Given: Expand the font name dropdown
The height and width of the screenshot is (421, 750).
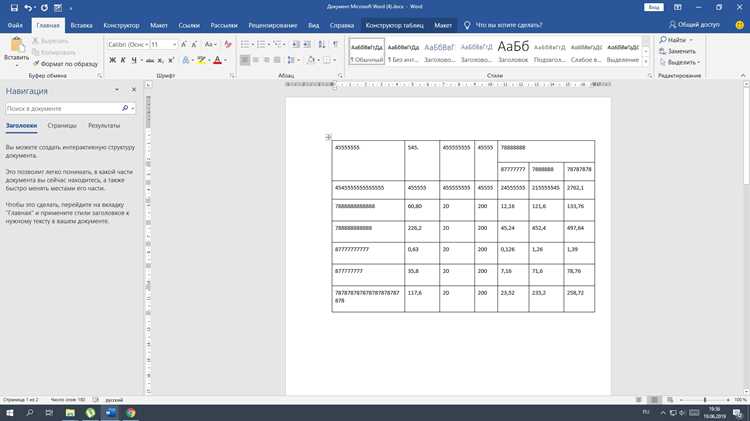Looking at the screenshot, I should coord(147,44).
